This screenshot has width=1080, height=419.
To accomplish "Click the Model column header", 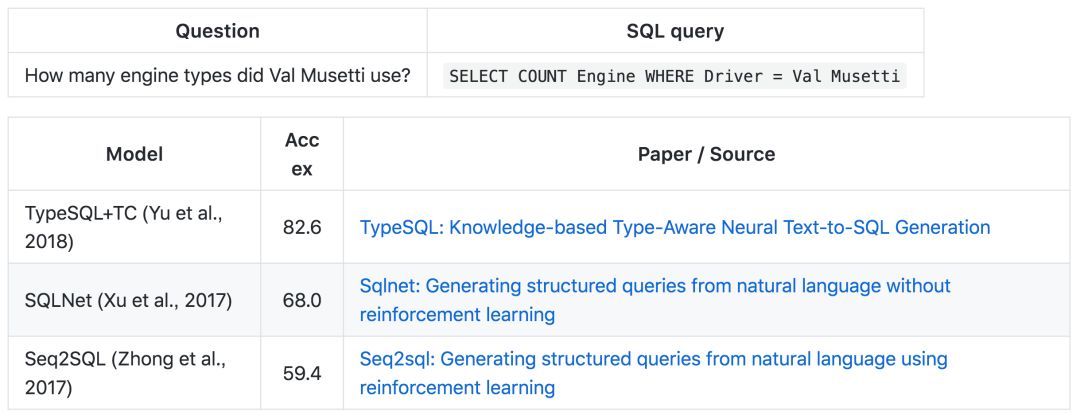I will tap(134, 154).
